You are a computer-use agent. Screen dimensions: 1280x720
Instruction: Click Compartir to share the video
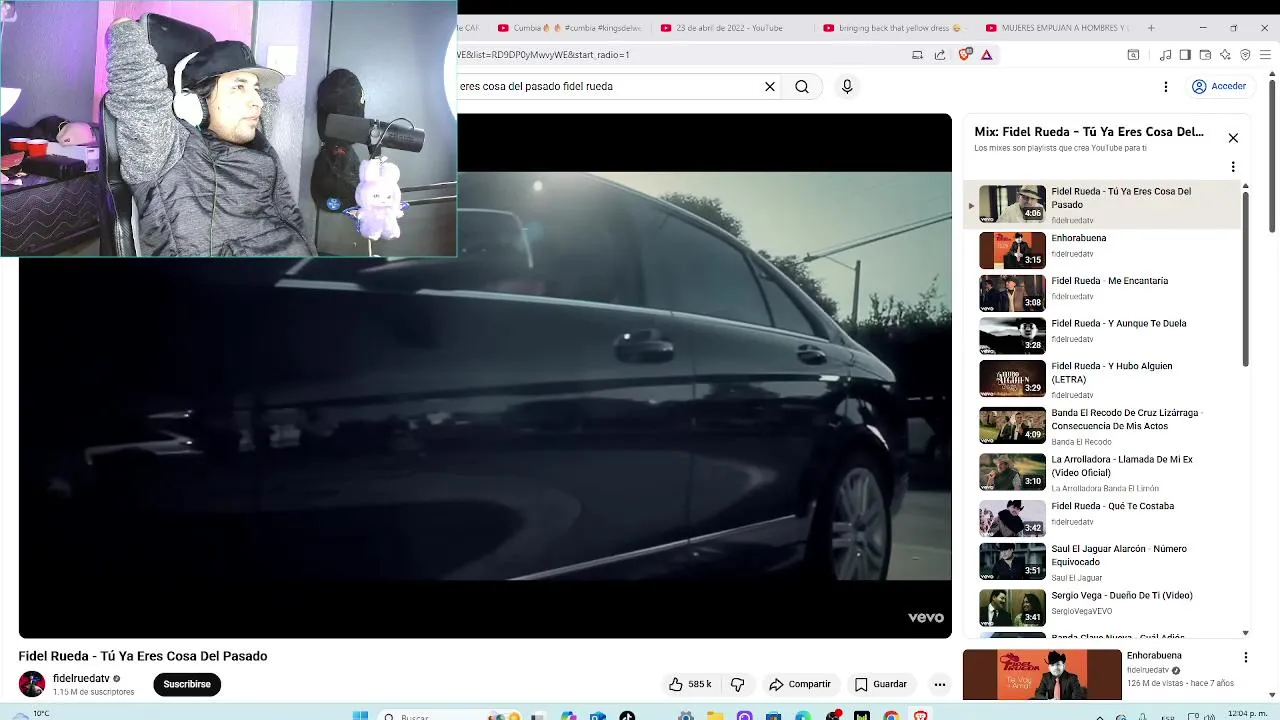(800, 684)
